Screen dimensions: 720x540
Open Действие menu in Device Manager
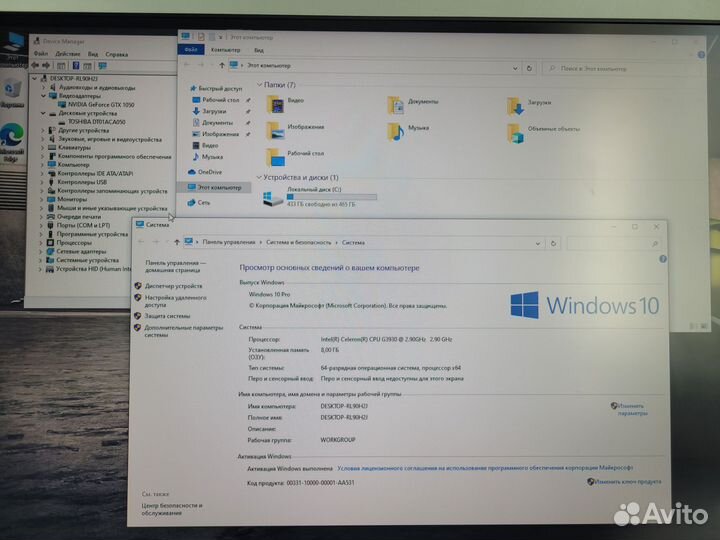[68, 54]
